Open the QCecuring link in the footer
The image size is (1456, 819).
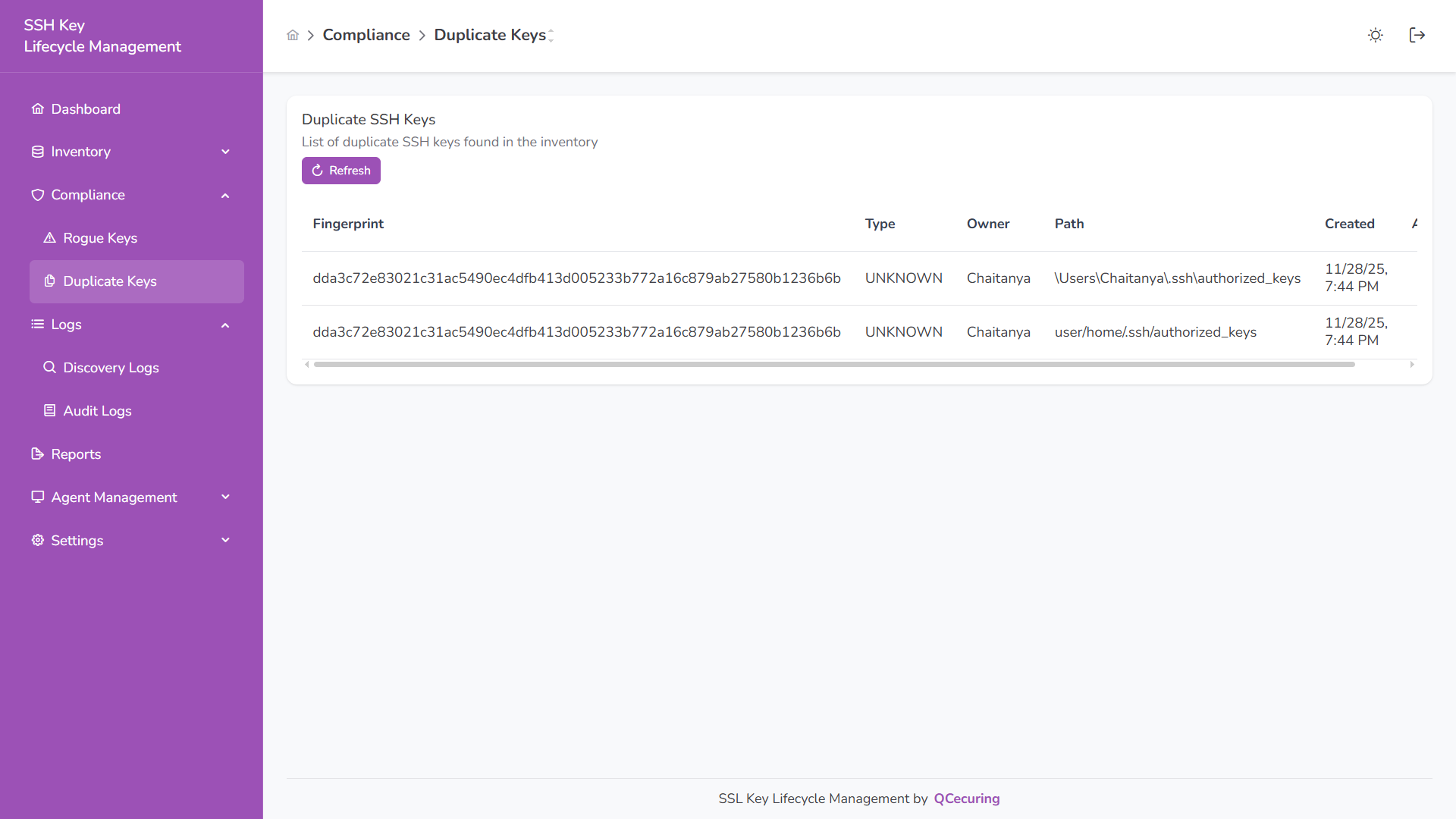coord(966,798)
